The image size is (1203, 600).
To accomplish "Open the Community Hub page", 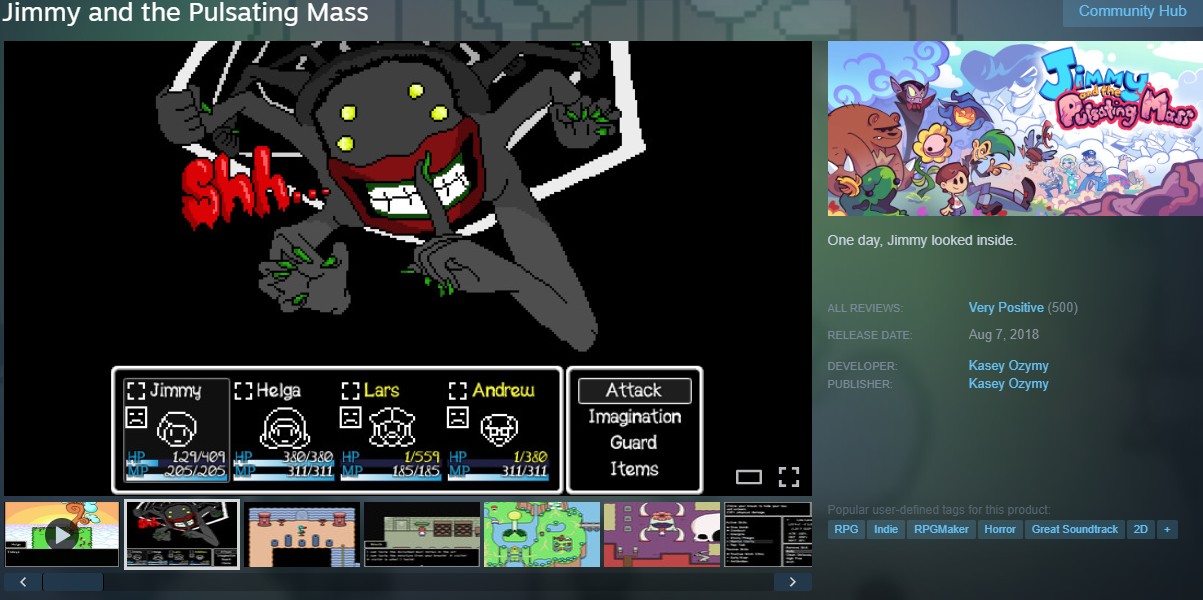I will pyautogui.click(x=1132, y=12).
